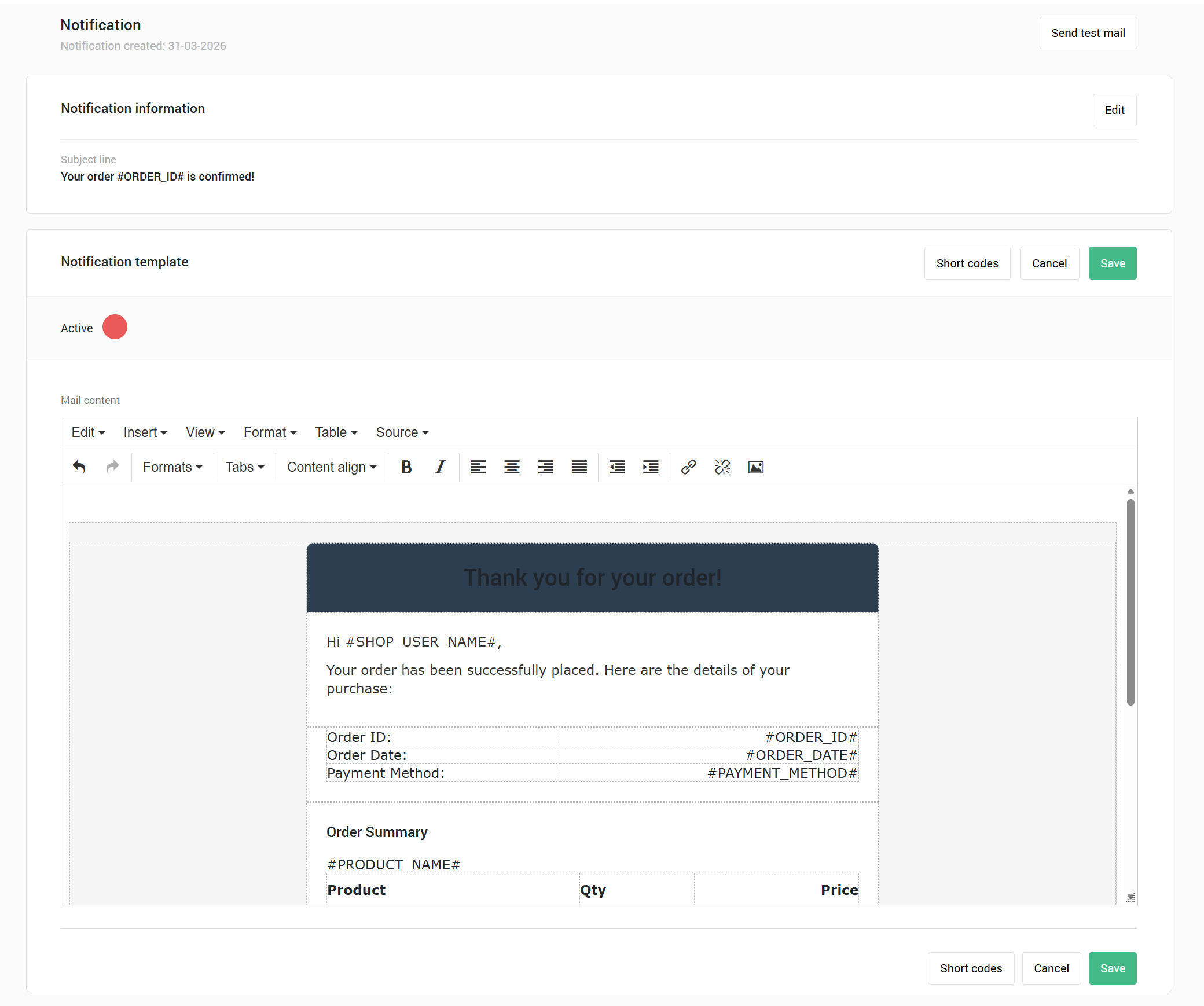Toggle the Active status switch
1204x1006 pixels.
[x=115, y=327]
